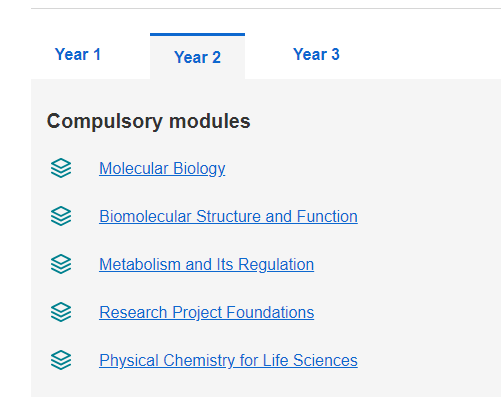501x397 pixels.
Task: Click the blue indicator bar above Year 2
Action: pyautogui.click(x=197, y=34)
